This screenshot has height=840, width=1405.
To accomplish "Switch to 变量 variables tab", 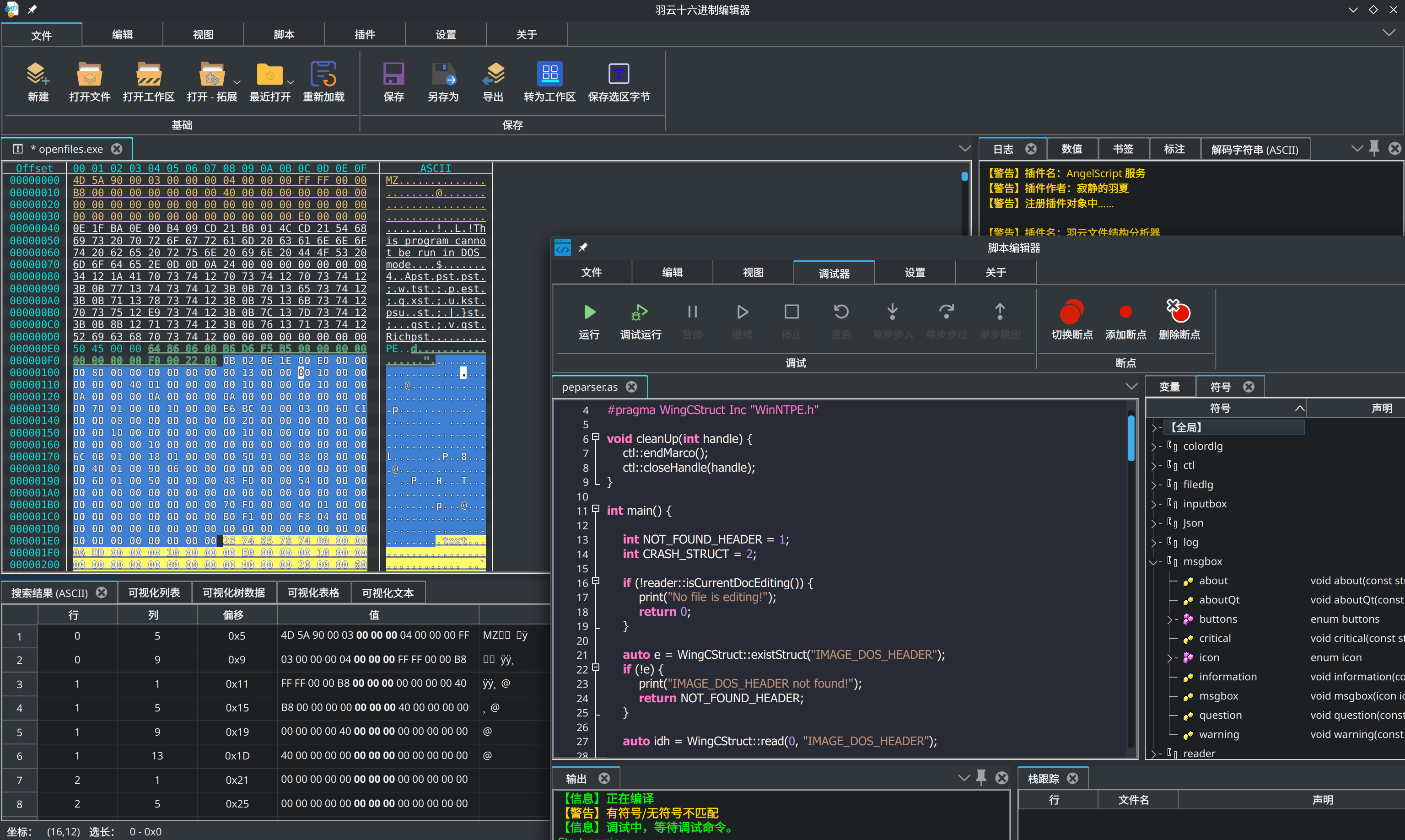I will (1169, 387).
